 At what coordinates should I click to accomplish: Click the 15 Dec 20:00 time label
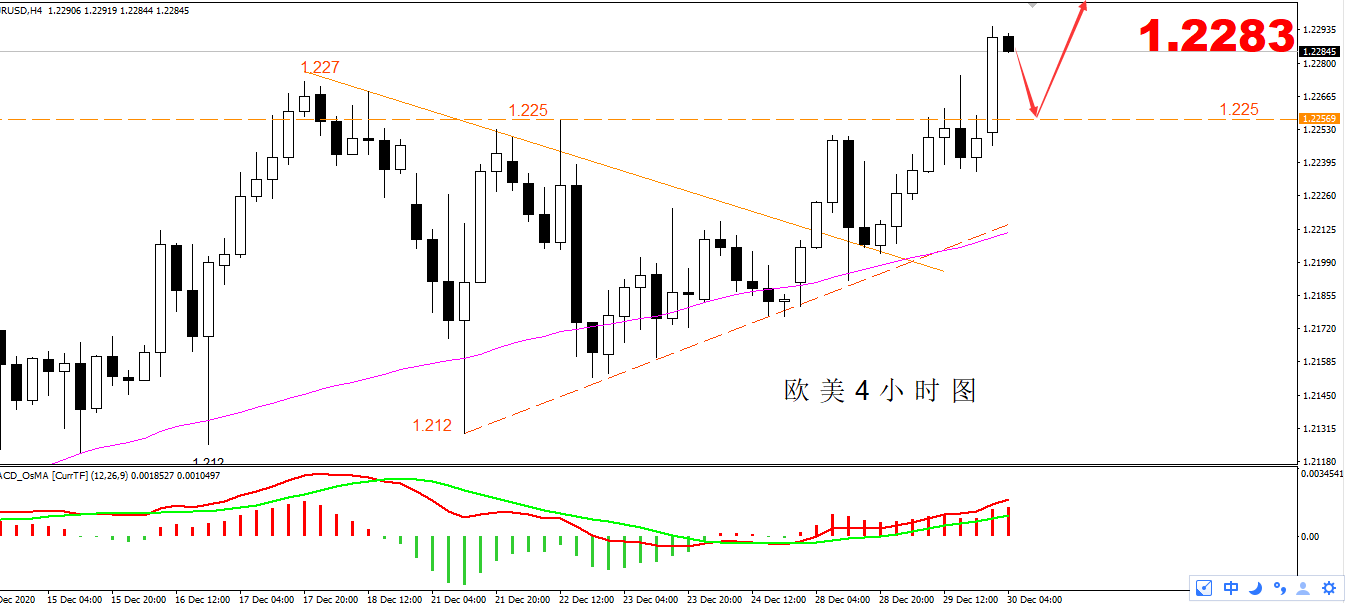[141, 599]
